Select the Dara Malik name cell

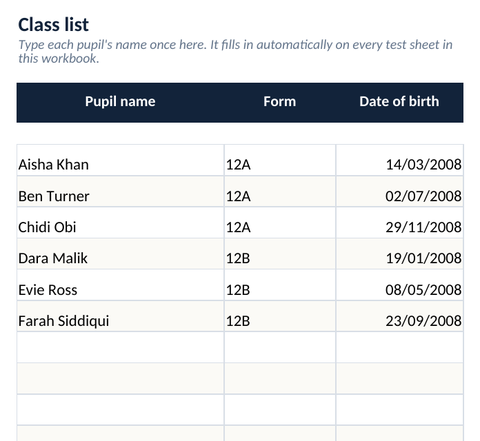pos(120,254)
